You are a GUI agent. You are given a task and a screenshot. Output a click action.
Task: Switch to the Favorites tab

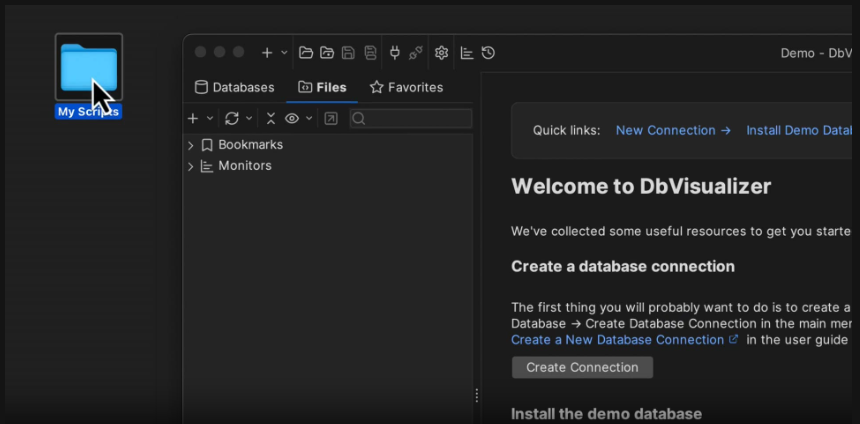coord(406,87)
